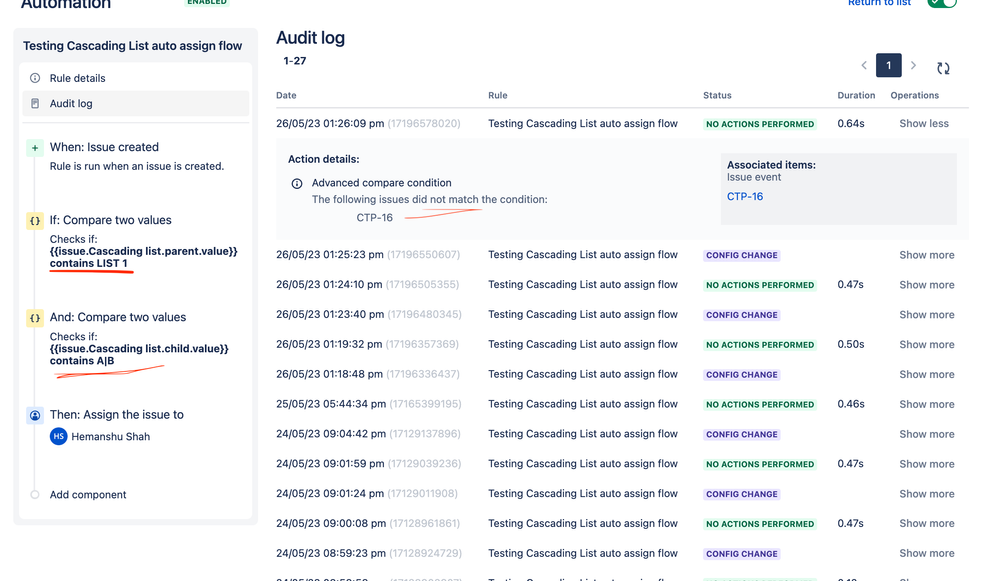The height and width of the screenshot is (581, 998).
Task: Click NO ACTIONS PERFORMED badge at 01:26:09 pm
Action: [760, 124]
